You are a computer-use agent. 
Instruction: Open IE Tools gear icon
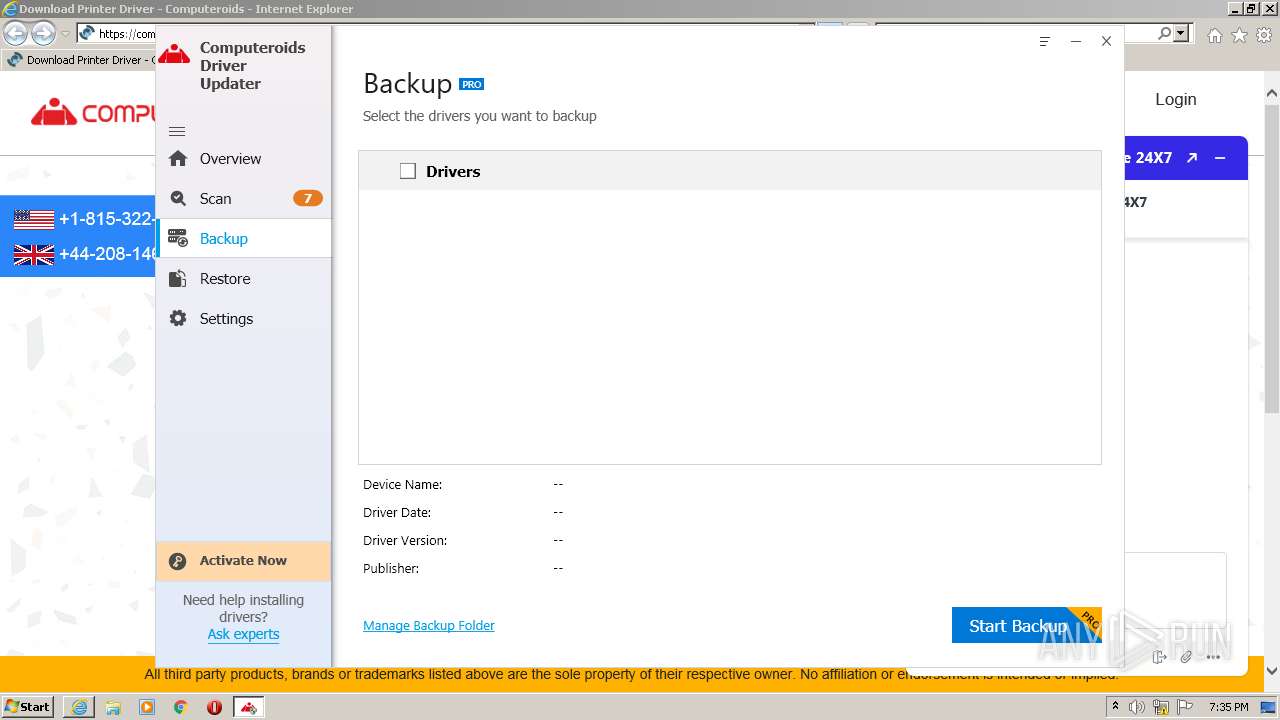pyautogui.click(x=1263, y=35)
